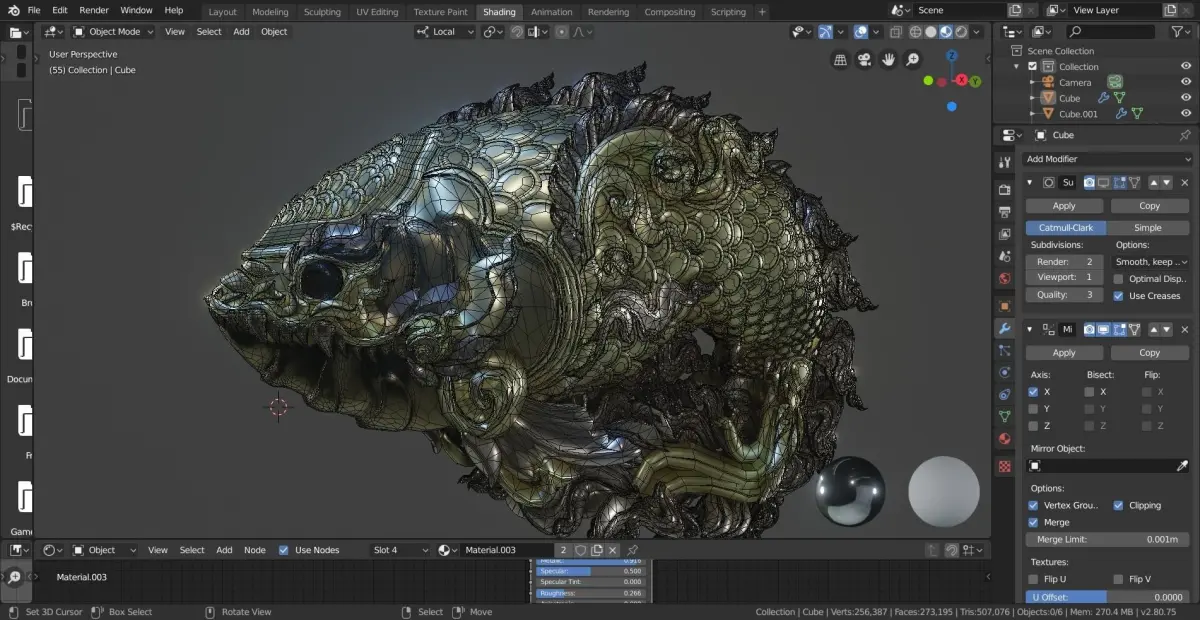Open the Render menu
The height and width of the screenshot is (620, 1200).
94,10
